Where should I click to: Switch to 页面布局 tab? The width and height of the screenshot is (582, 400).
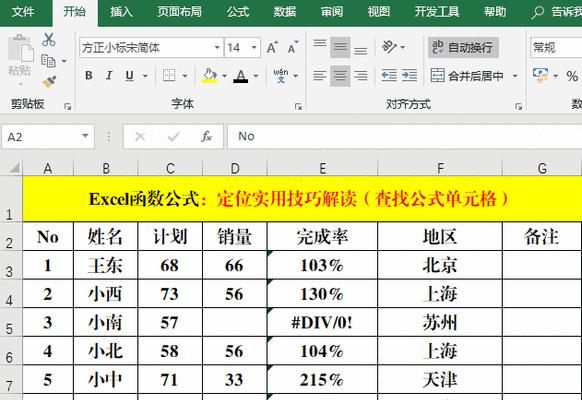click(x=180, y=12)
